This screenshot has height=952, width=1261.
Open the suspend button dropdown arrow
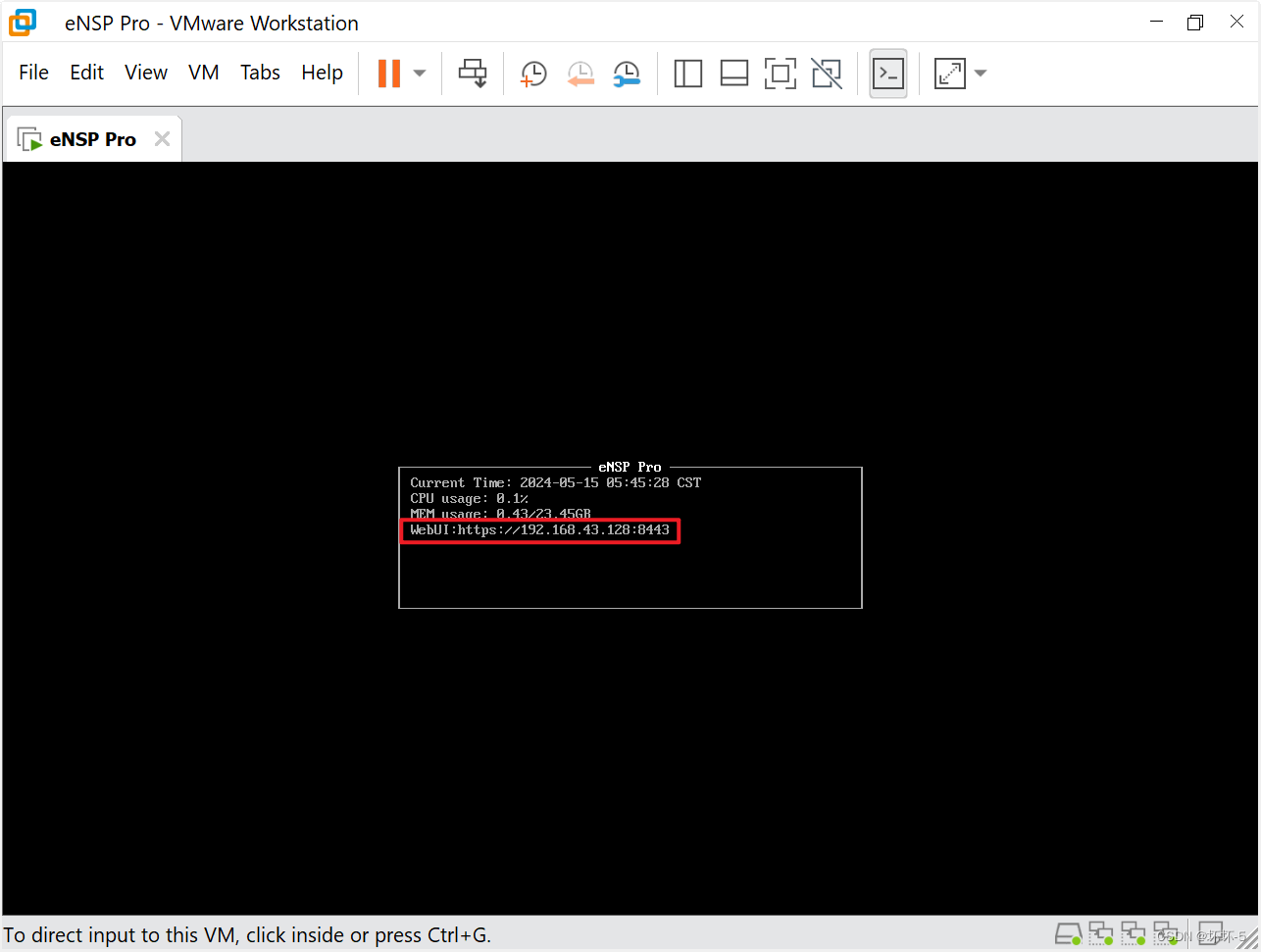[x=419, y=73]
